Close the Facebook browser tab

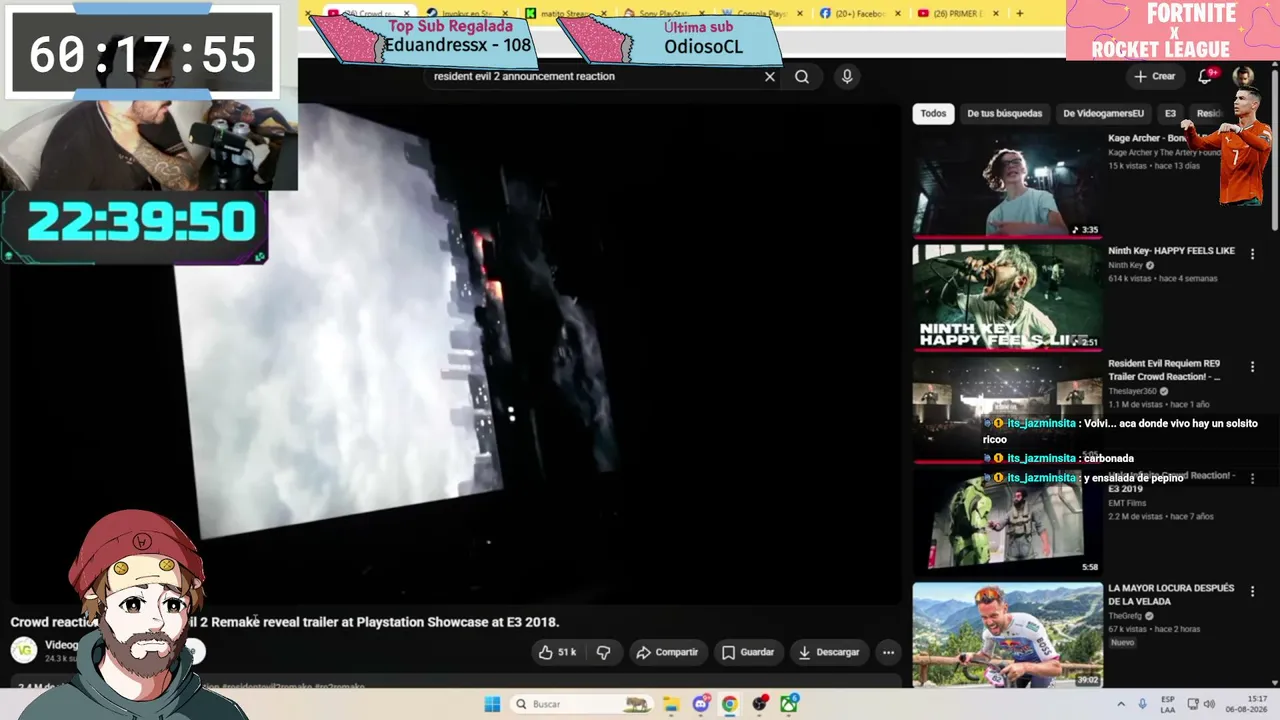897,13
